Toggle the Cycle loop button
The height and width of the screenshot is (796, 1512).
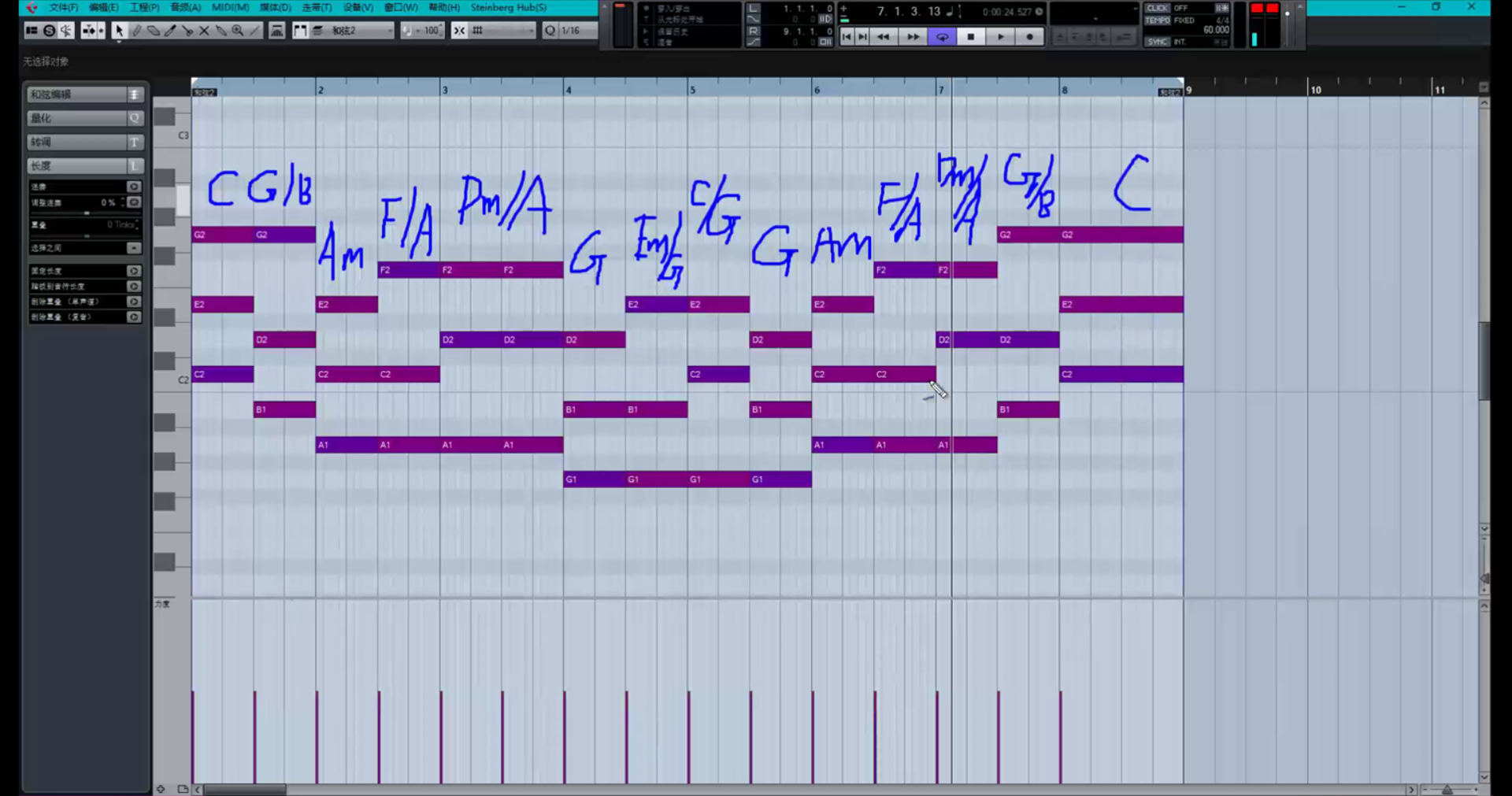click(x=942, y=36)
